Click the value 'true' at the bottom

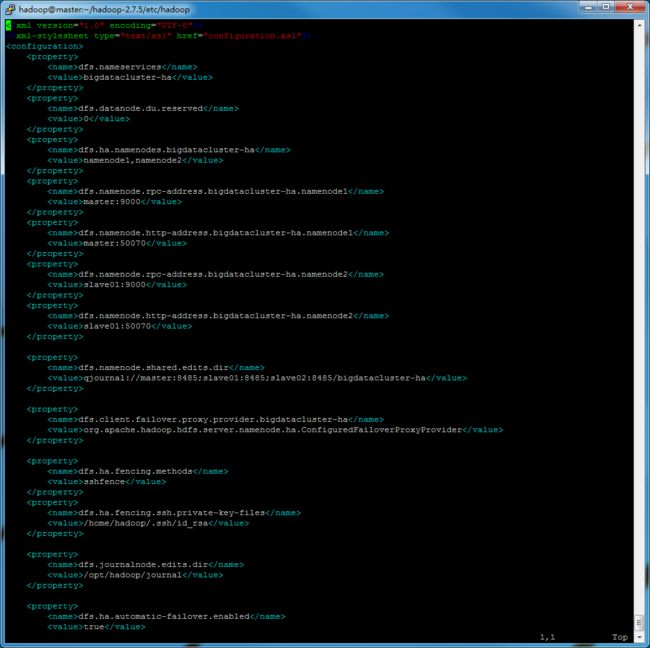coord(94,626)
